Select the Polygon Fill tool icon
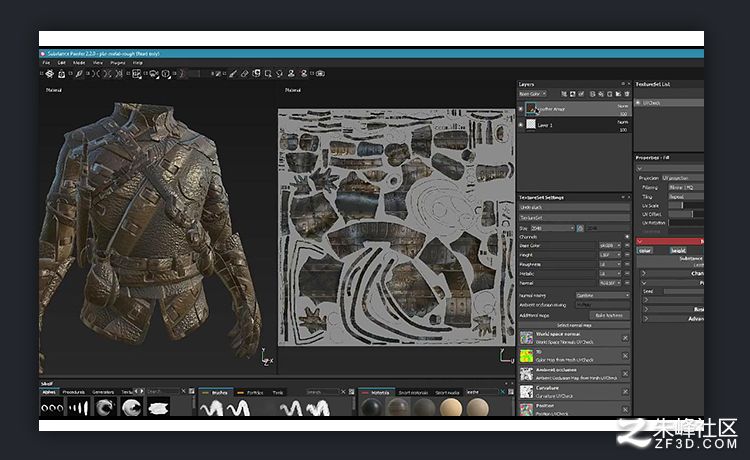Image resolution: width=750 pixels, height=460 pixels. pos(268,74)
